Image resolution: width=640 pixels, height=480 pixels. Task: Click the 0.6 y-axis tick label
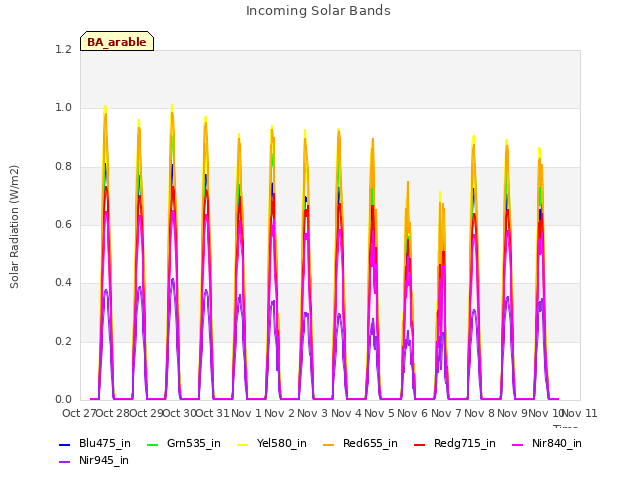tap(63, 224)
